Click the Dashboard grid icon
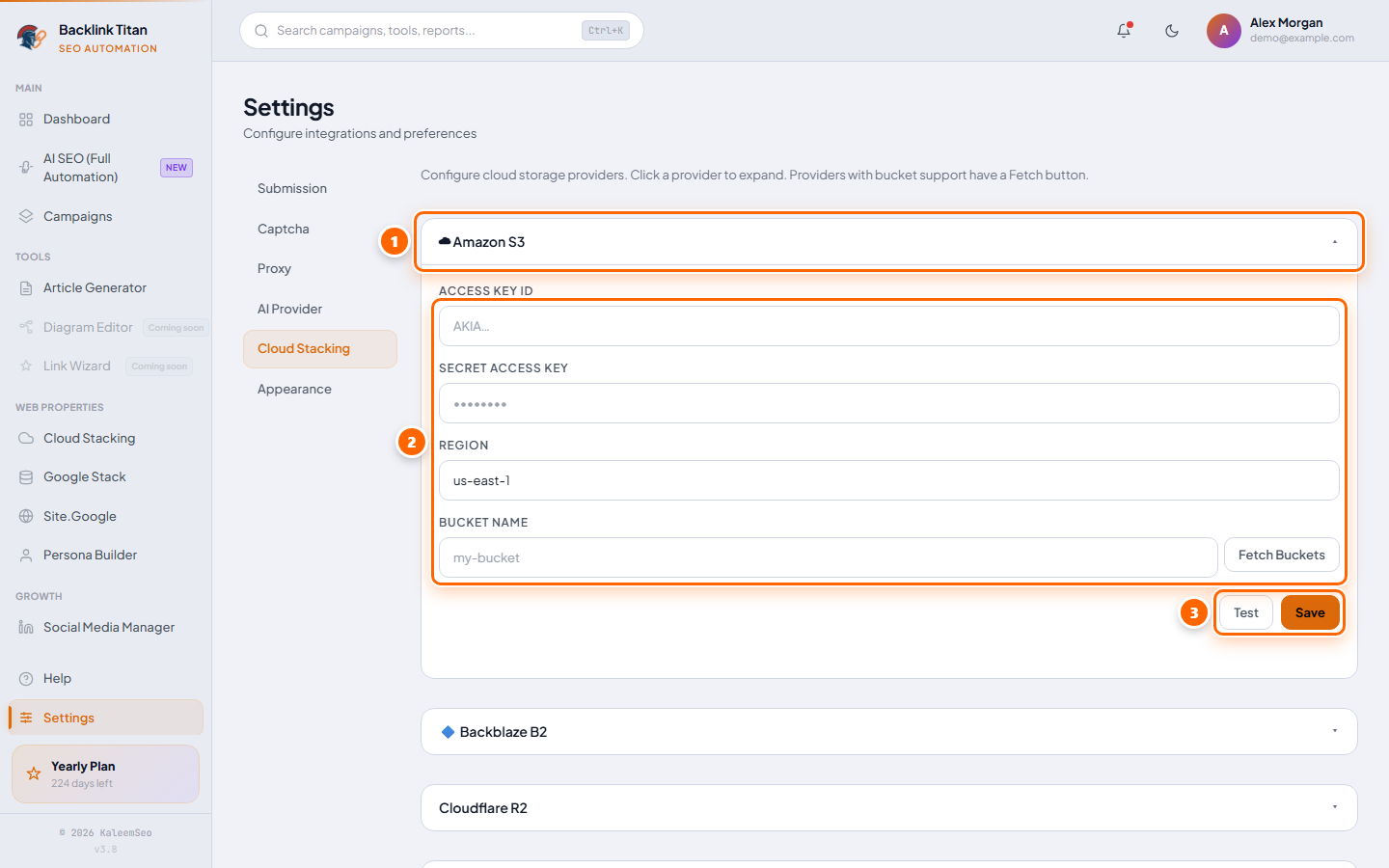 [x=26, y=120]
